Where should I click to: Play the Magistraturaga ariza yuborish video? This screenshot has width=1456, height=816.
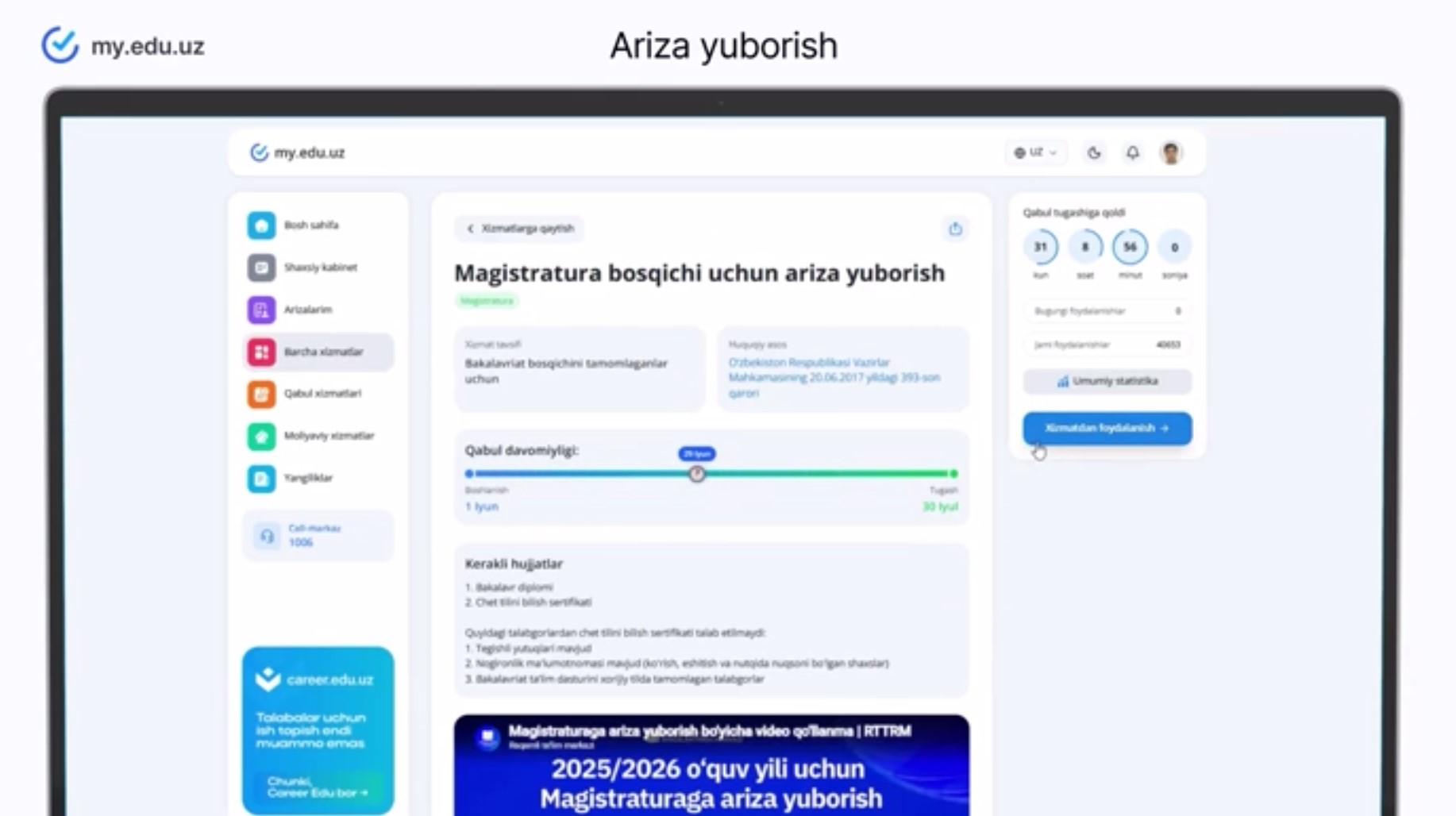(x=711, y=765)
